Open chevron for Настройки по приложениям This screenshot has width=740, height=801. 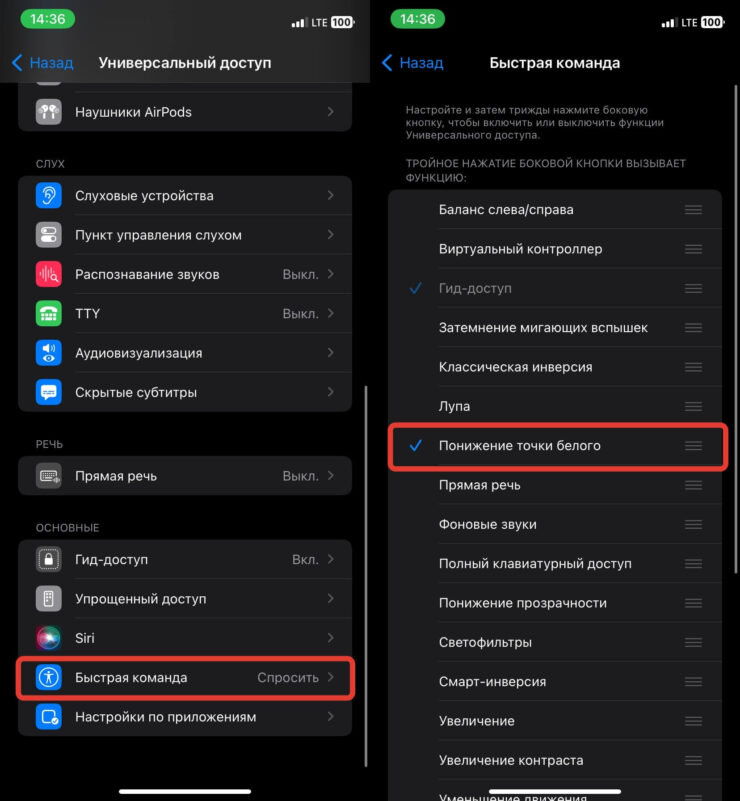(330, 717)
